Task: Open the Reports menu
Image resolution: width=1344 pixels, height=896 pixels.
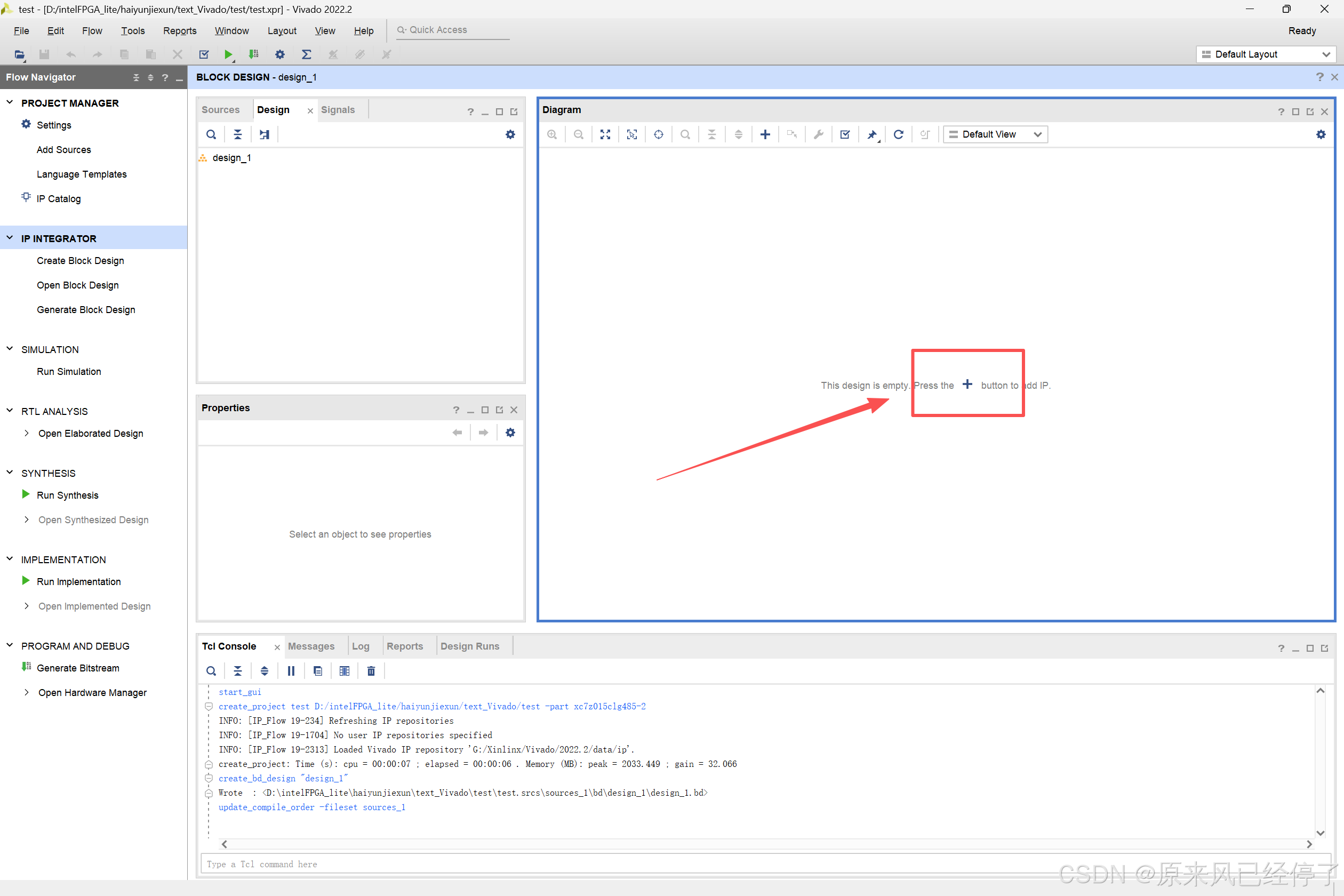Action: 179,31
